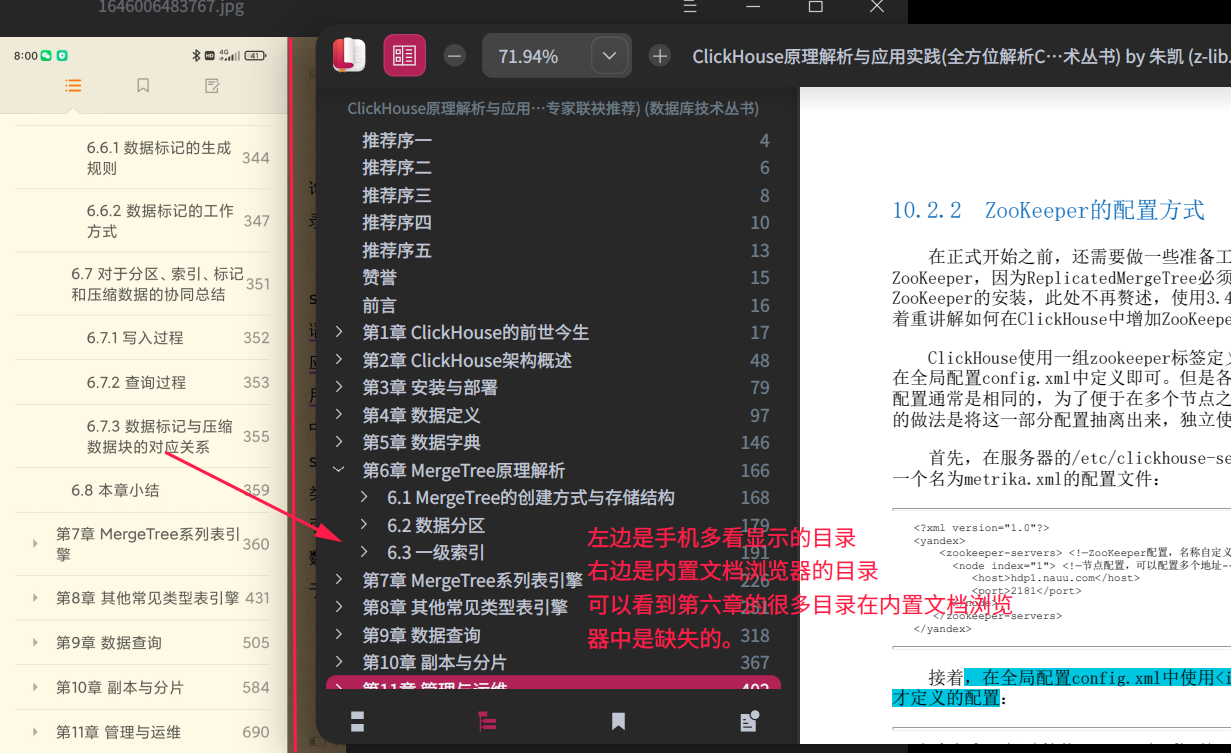Image resolution: width=1231 pixels, height=753 pixels.
Task: Expand phone entry 第9章 数据查询 triangle
Action: coord(36,643)
